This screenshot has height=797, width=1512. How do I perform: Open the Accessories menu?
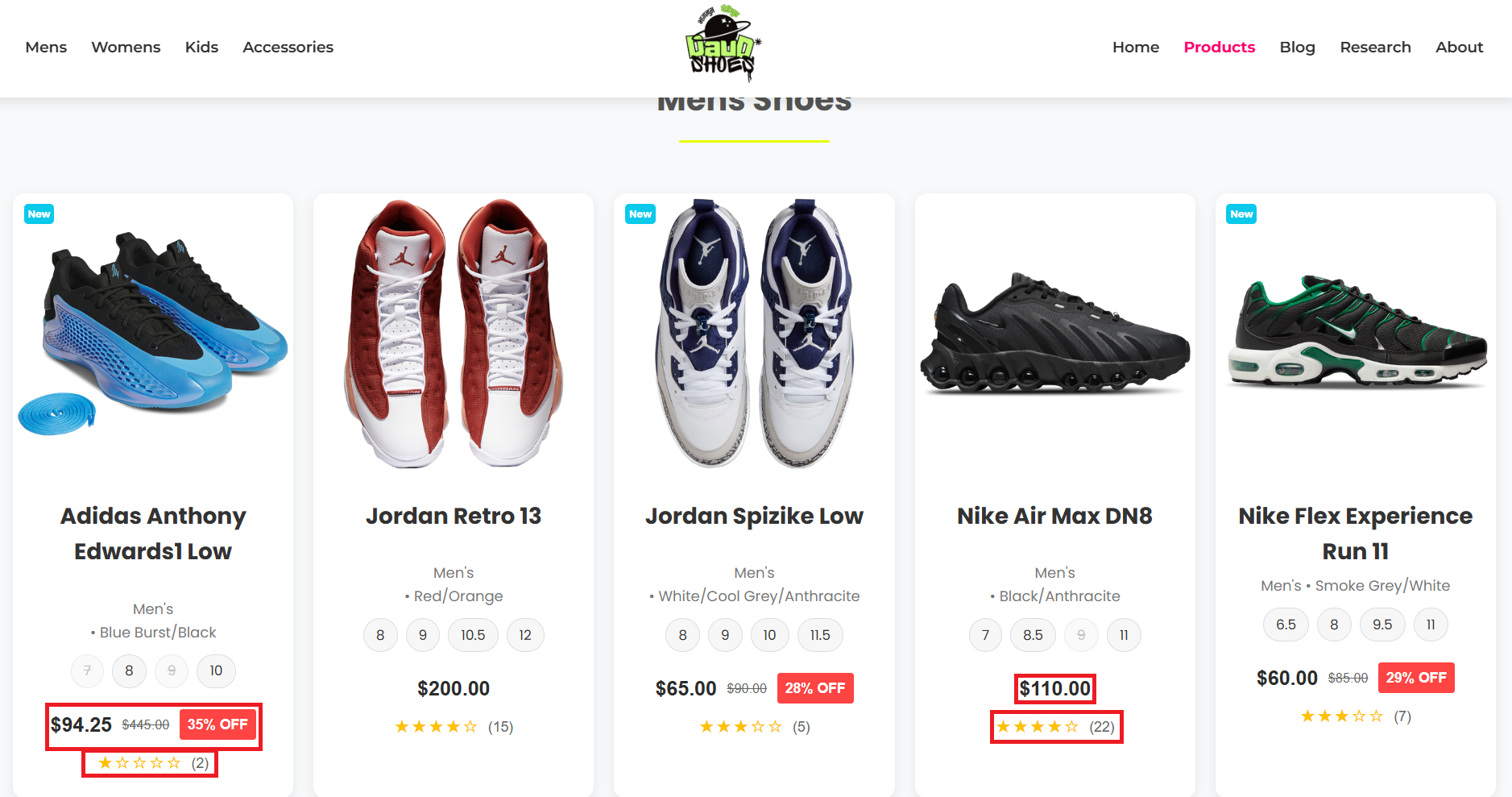(x=288, y=47)
